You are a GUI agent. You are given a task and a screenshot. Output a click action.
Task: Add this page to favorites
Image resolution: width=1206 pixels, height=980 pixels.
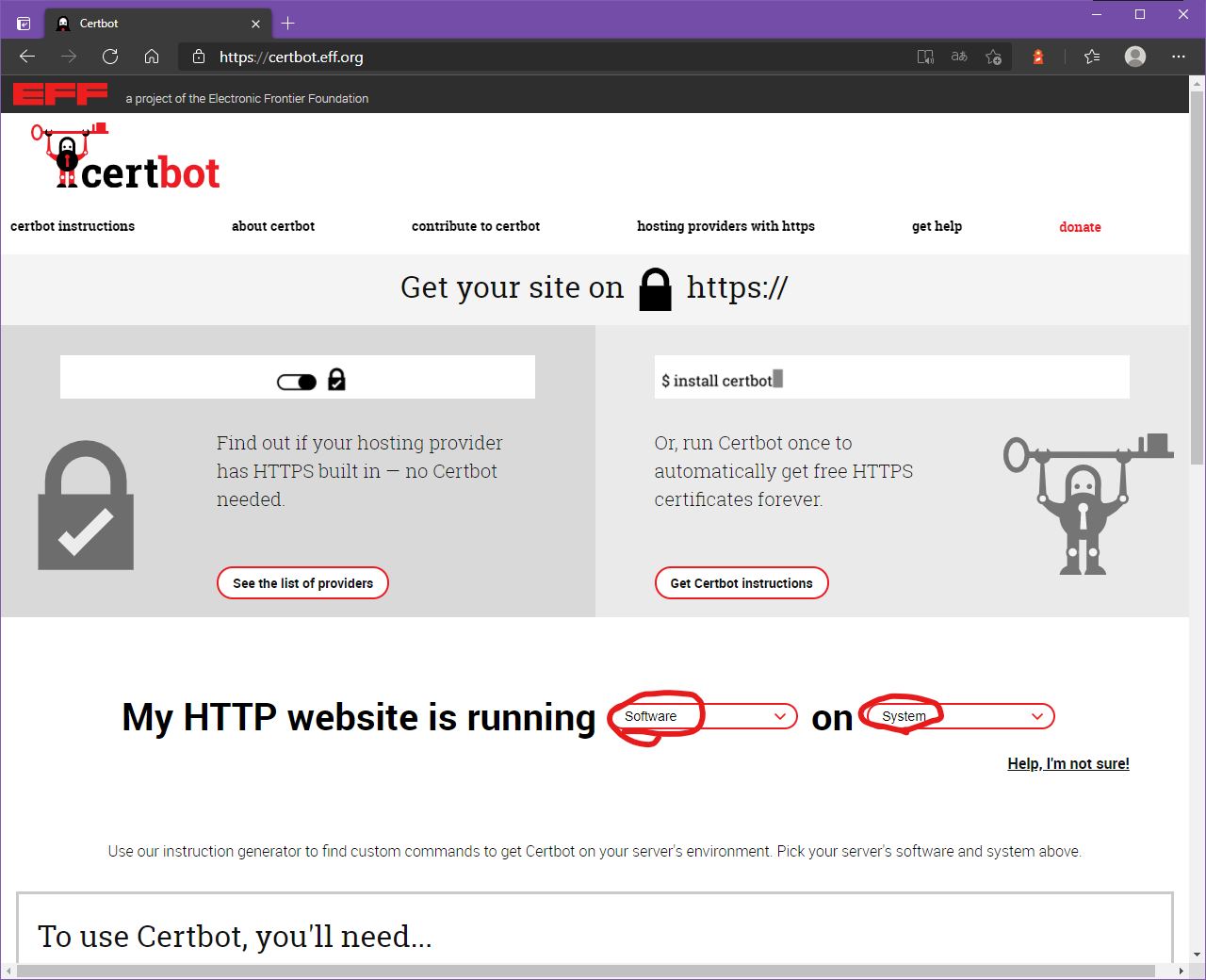tap(993, 57)
